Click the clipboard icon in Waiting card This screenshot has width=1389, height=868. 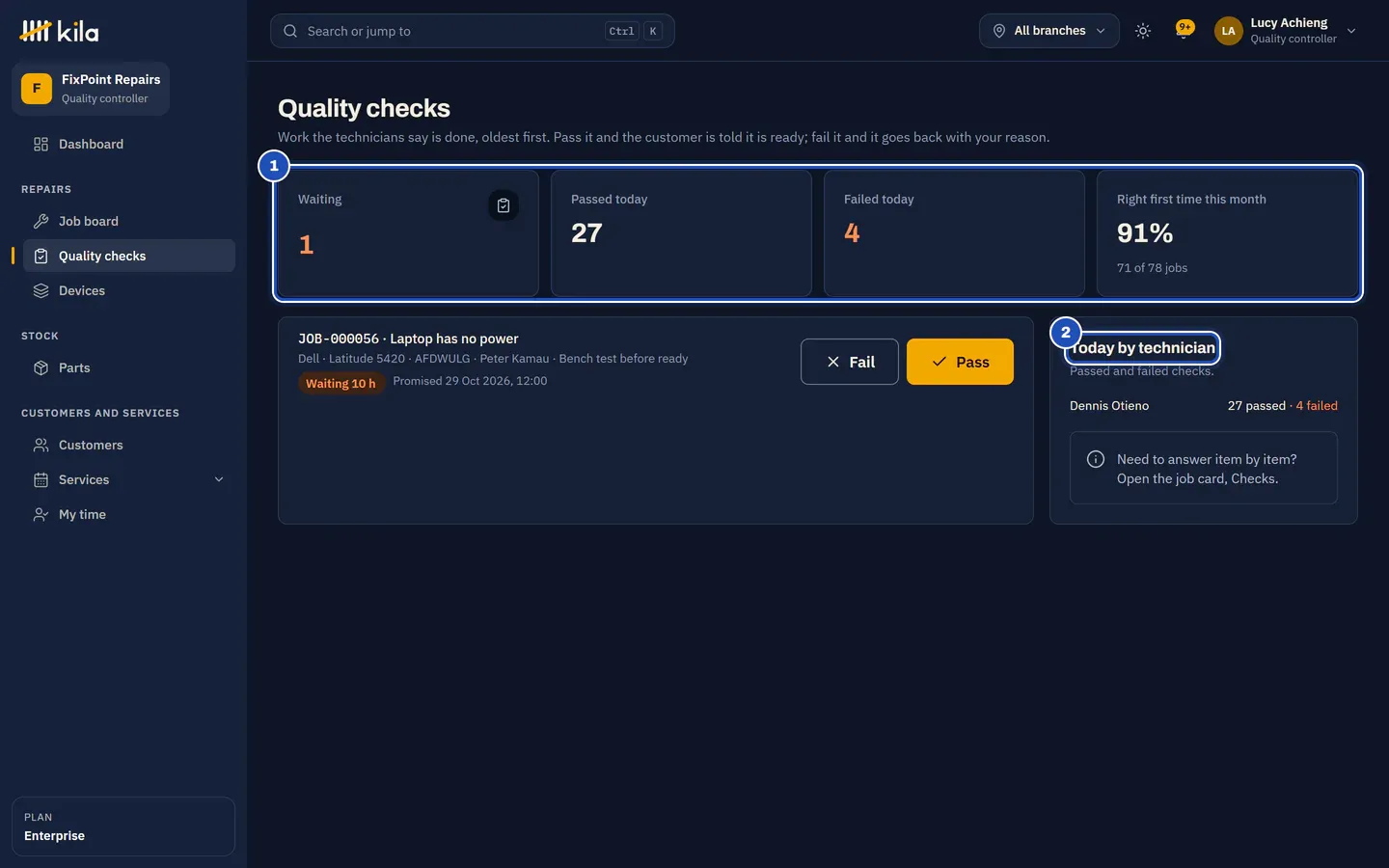pos(504,205)
